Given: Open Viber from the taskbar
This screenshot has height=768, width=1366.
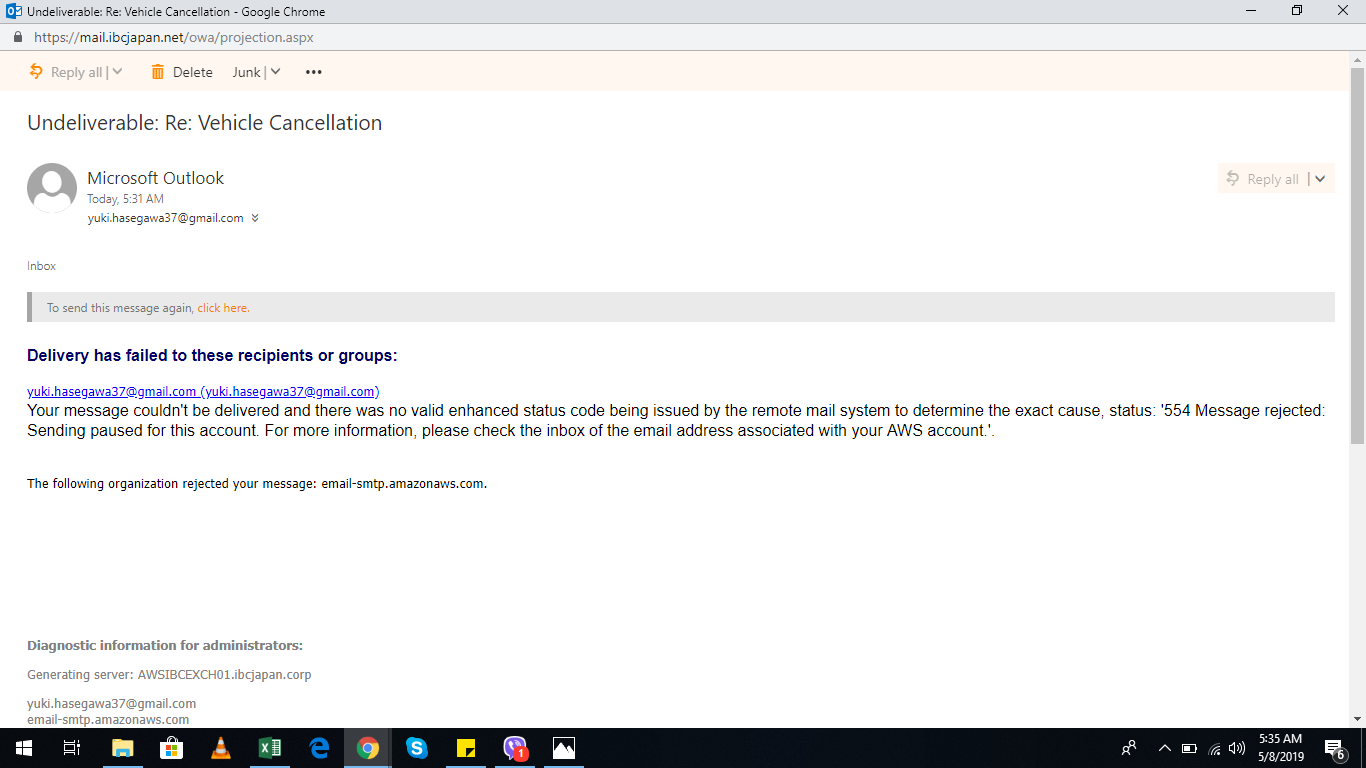Looking at the screenshot, I should pos(515,748).
